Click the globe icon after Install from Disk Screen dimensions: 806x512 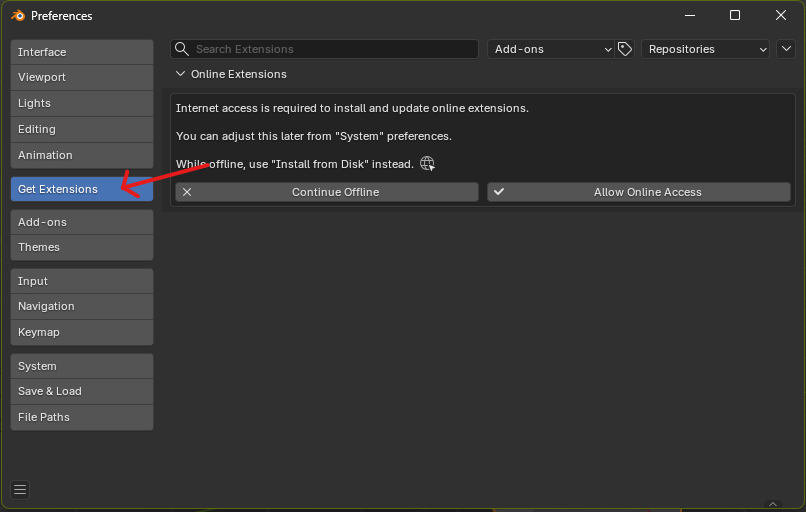tap(428, 164)
